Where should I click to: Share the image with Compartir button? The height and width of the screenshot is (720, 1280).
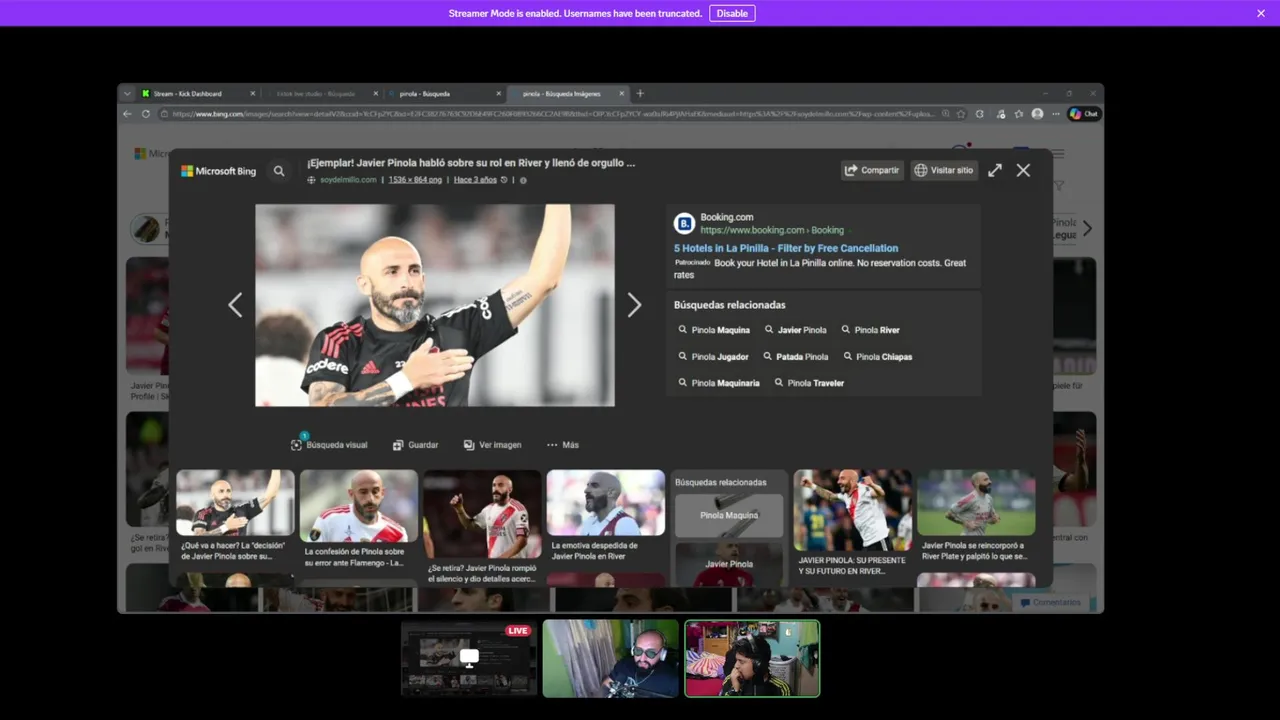pyautogui.click(x=872, y=170)
